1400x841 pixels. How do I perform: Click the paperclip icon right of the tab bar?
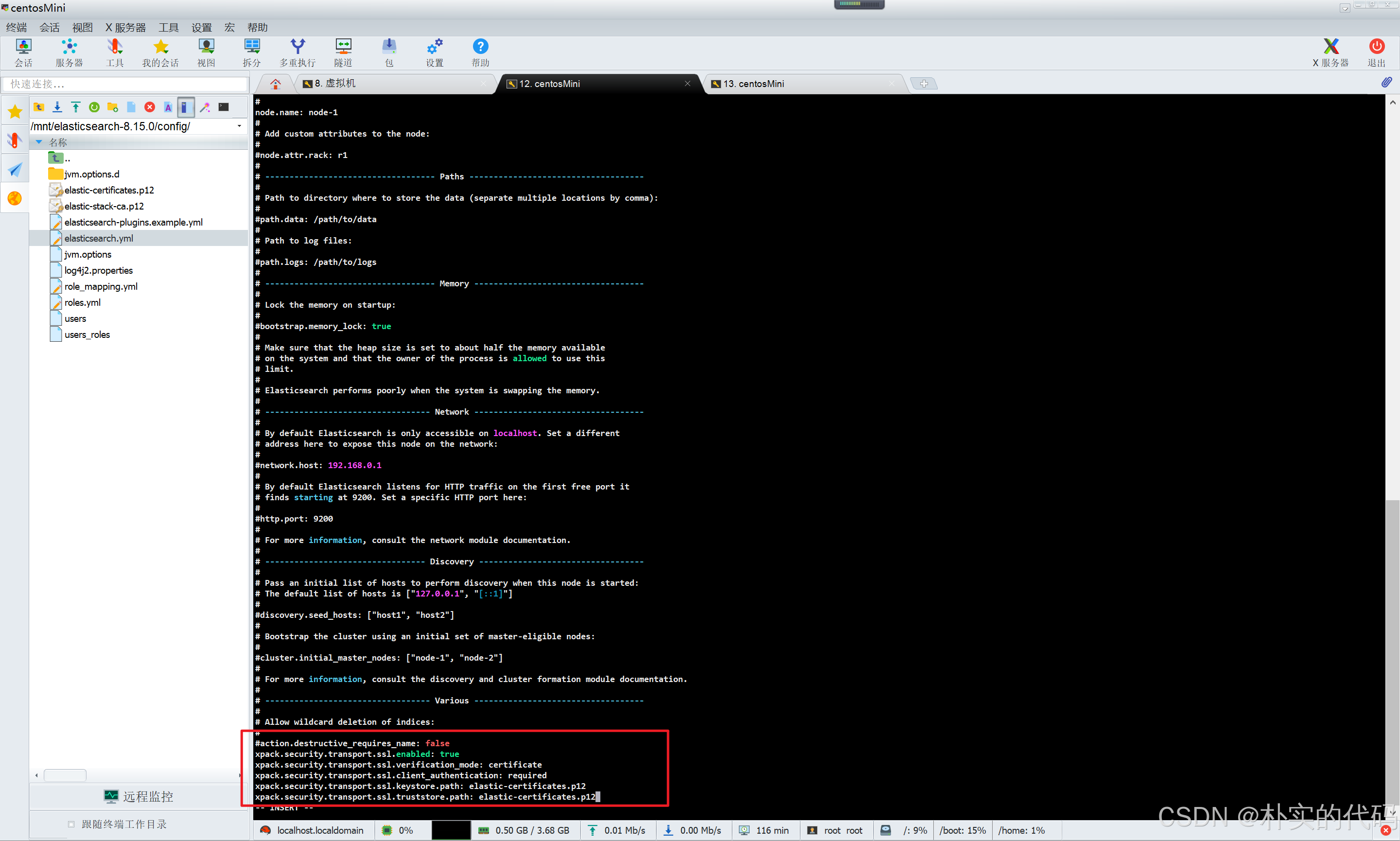coord(1386,83)
